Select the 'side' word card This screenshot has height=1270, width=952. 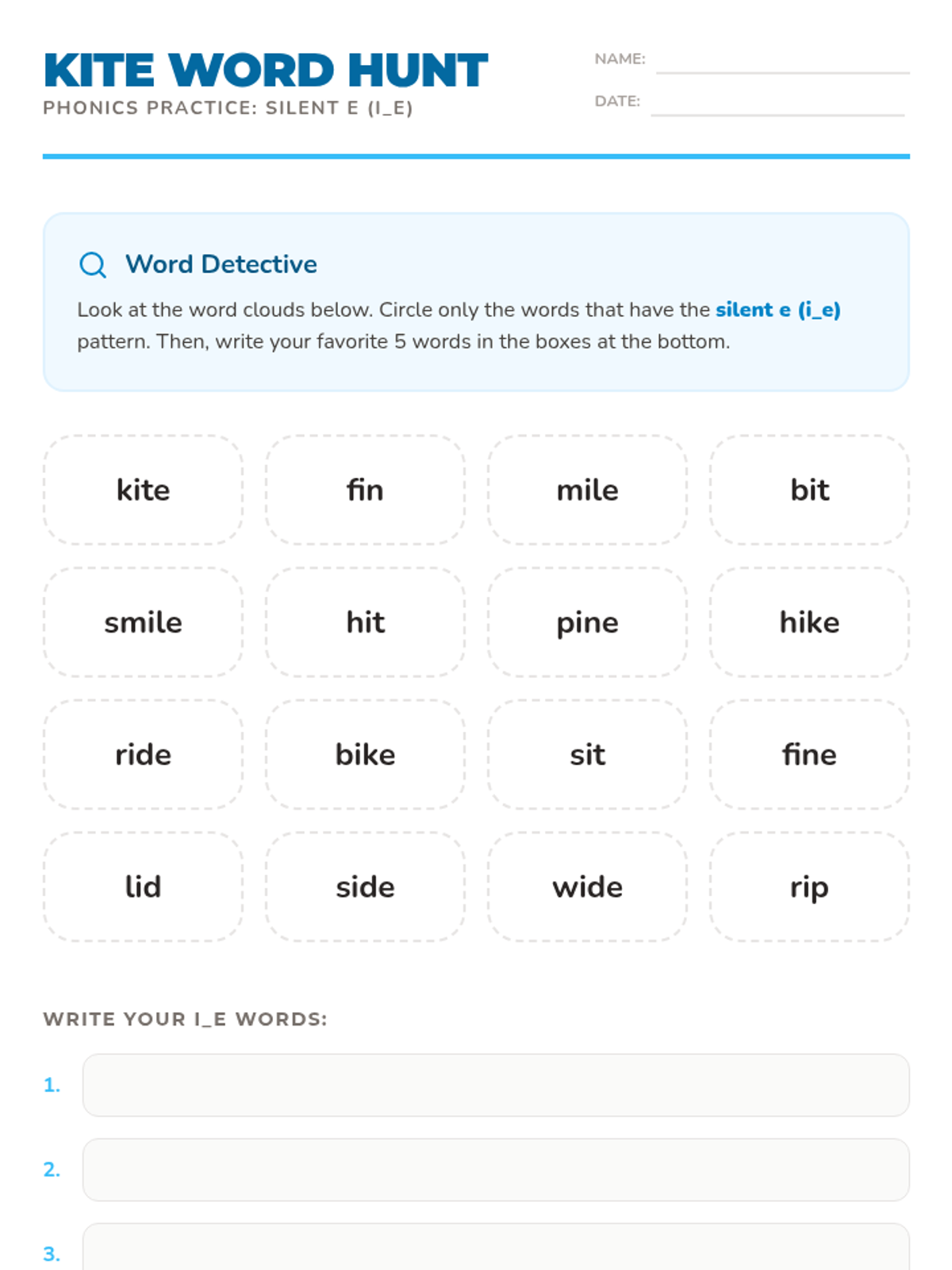365,887
